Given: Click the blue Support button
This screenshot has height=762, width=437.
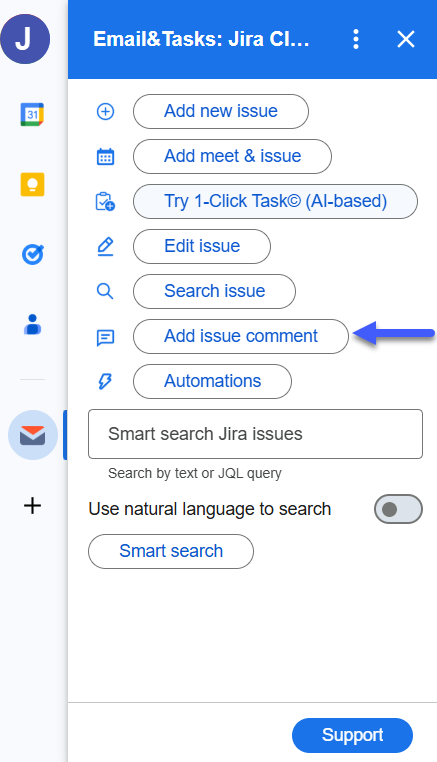Looking at the screenshot, I should tap(352, 735).
